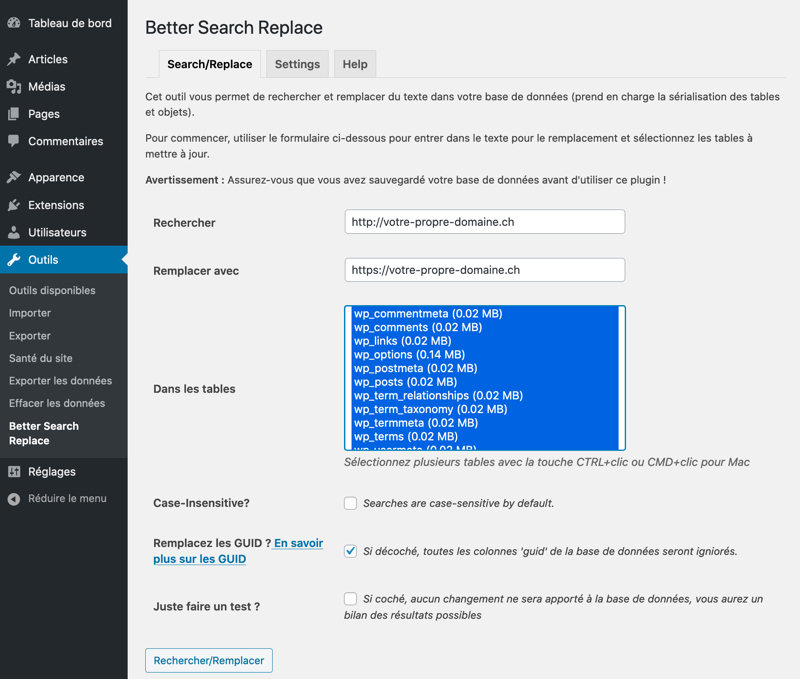The width and height of the screenshot is (800, 679).
Task: Open the Outils menu
Action: coord(64,260)
